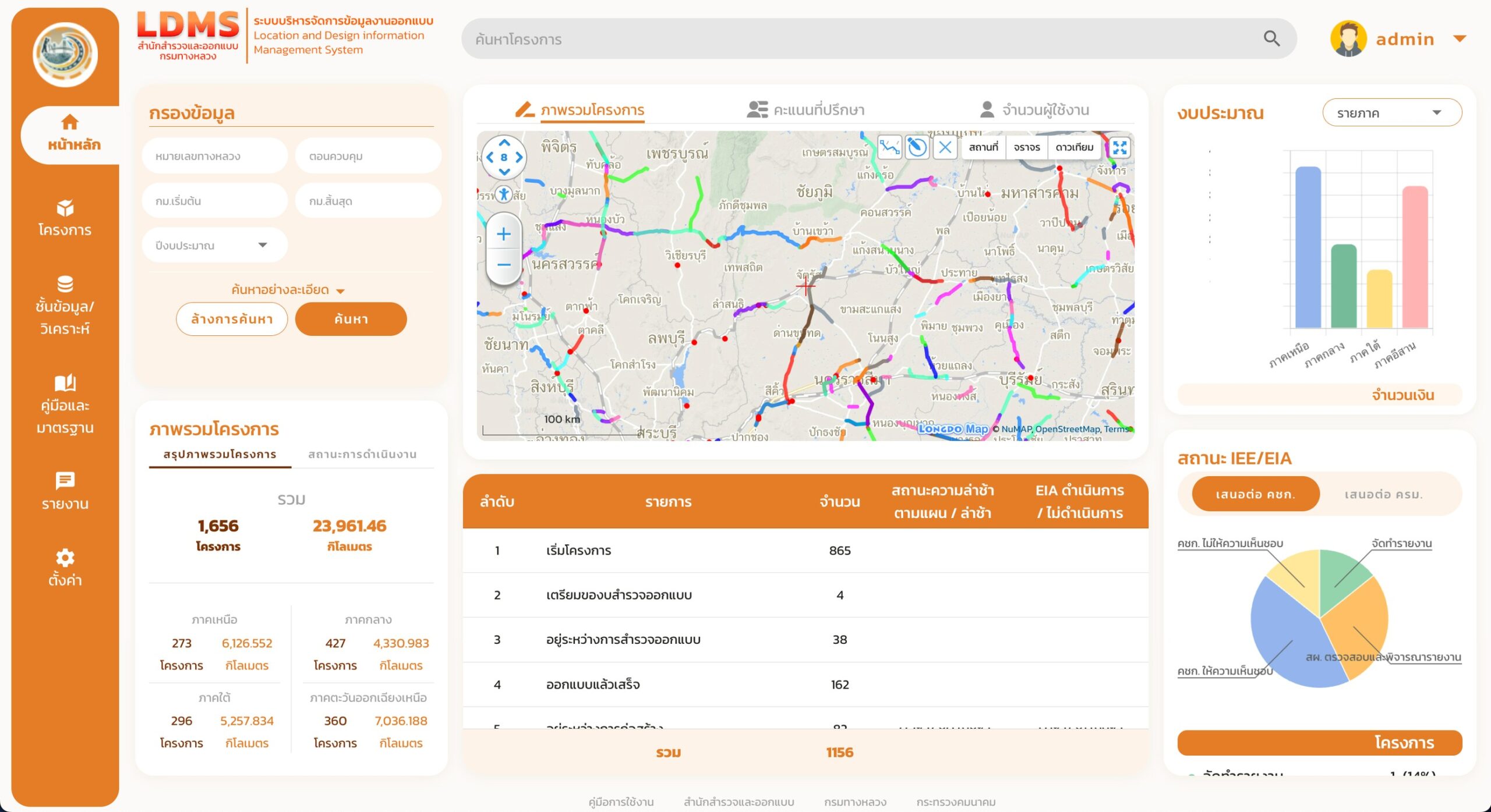Click the street view pegman icon

click(504, 194)
